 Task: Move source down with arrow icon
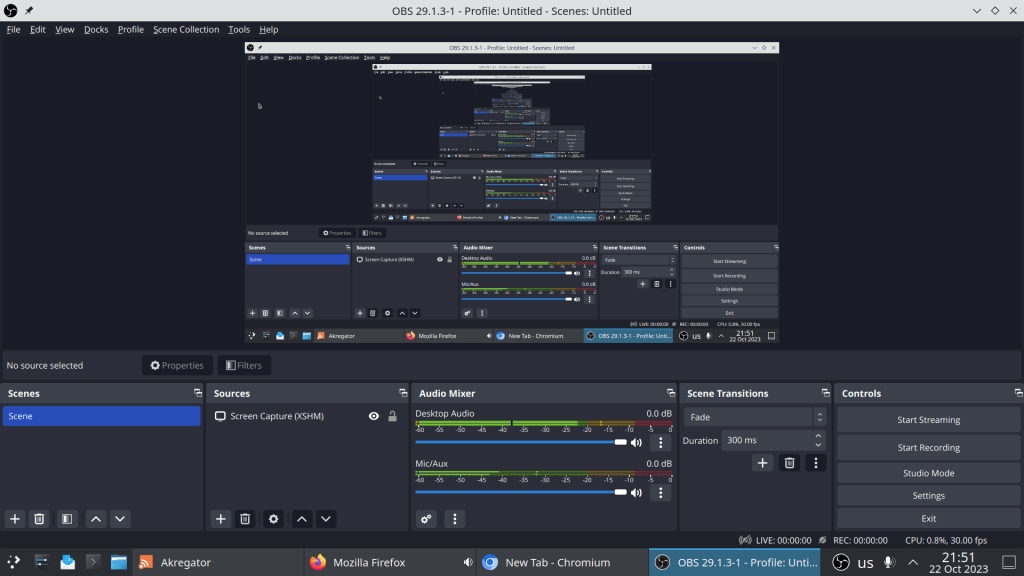click(326, 519)
